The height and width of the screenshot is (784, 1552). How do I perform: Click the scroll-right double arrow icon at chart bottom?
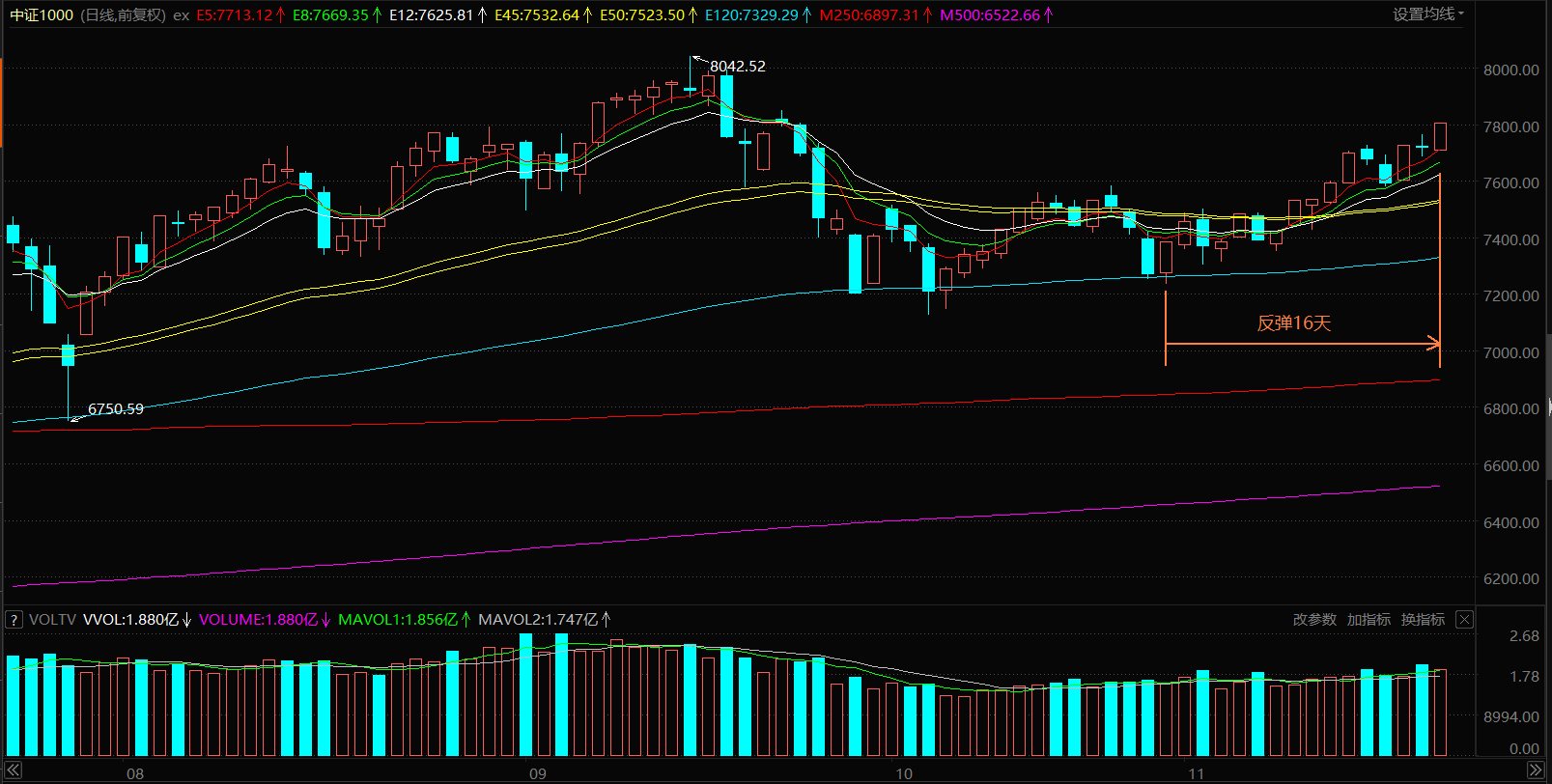point(1535,770)
